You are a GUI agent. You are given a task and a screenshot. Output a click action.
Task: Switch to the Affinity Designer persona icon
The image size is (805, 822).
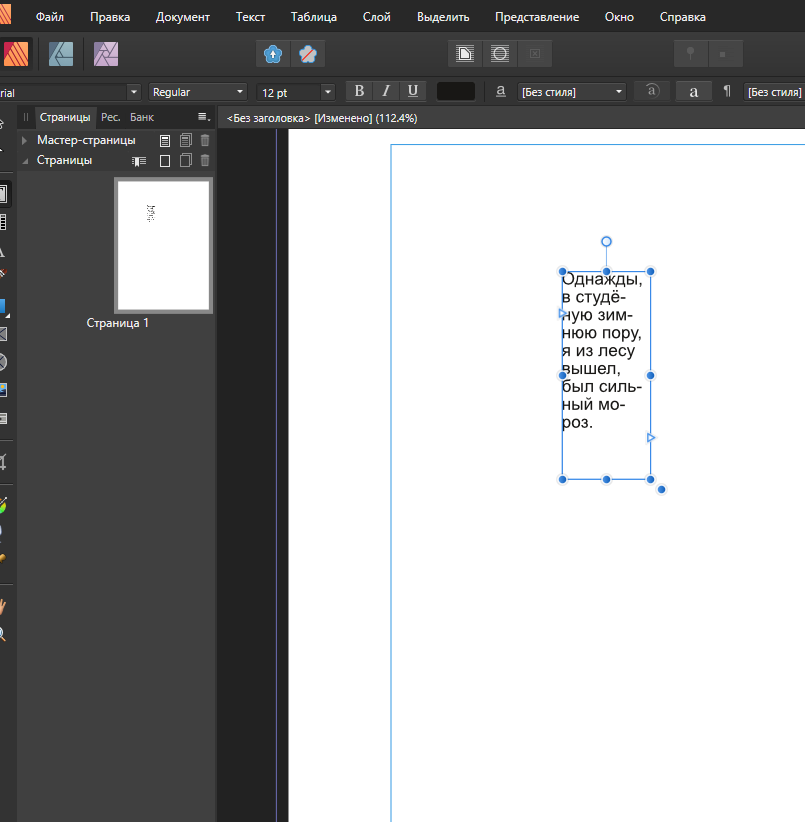(61, 54)
